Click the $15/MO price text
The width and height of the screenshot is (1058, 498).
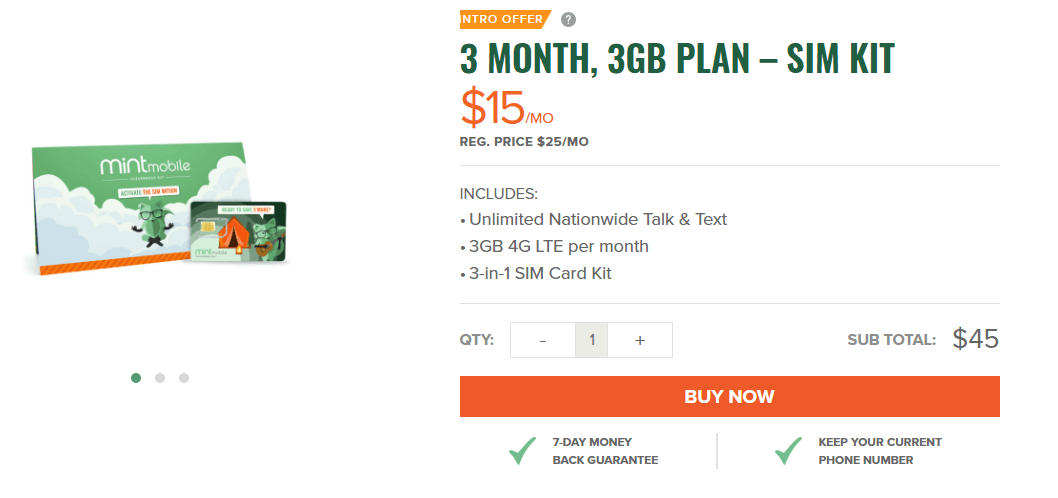point(507,108)
